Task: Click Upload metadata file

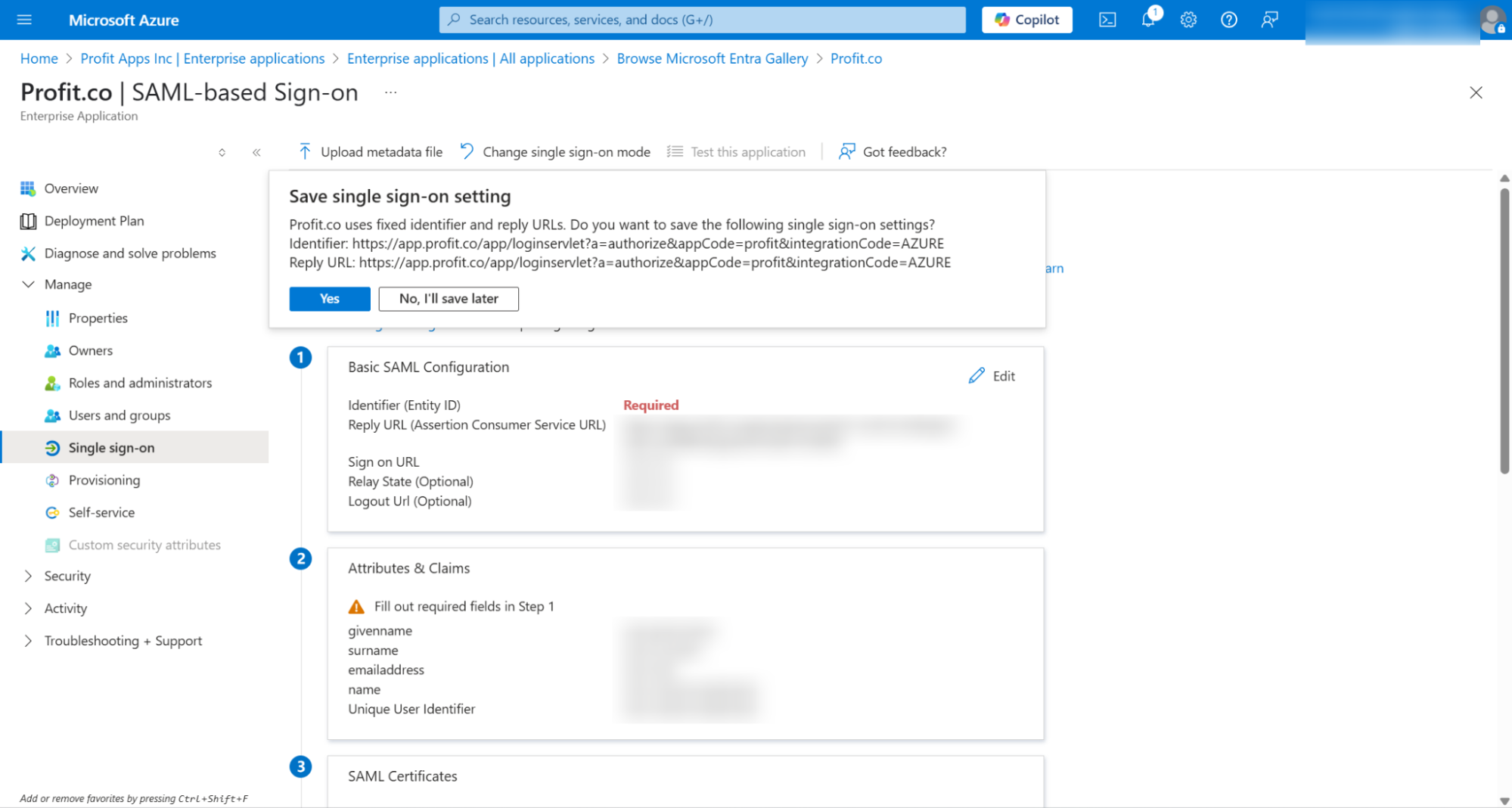Action: [371, 152]
